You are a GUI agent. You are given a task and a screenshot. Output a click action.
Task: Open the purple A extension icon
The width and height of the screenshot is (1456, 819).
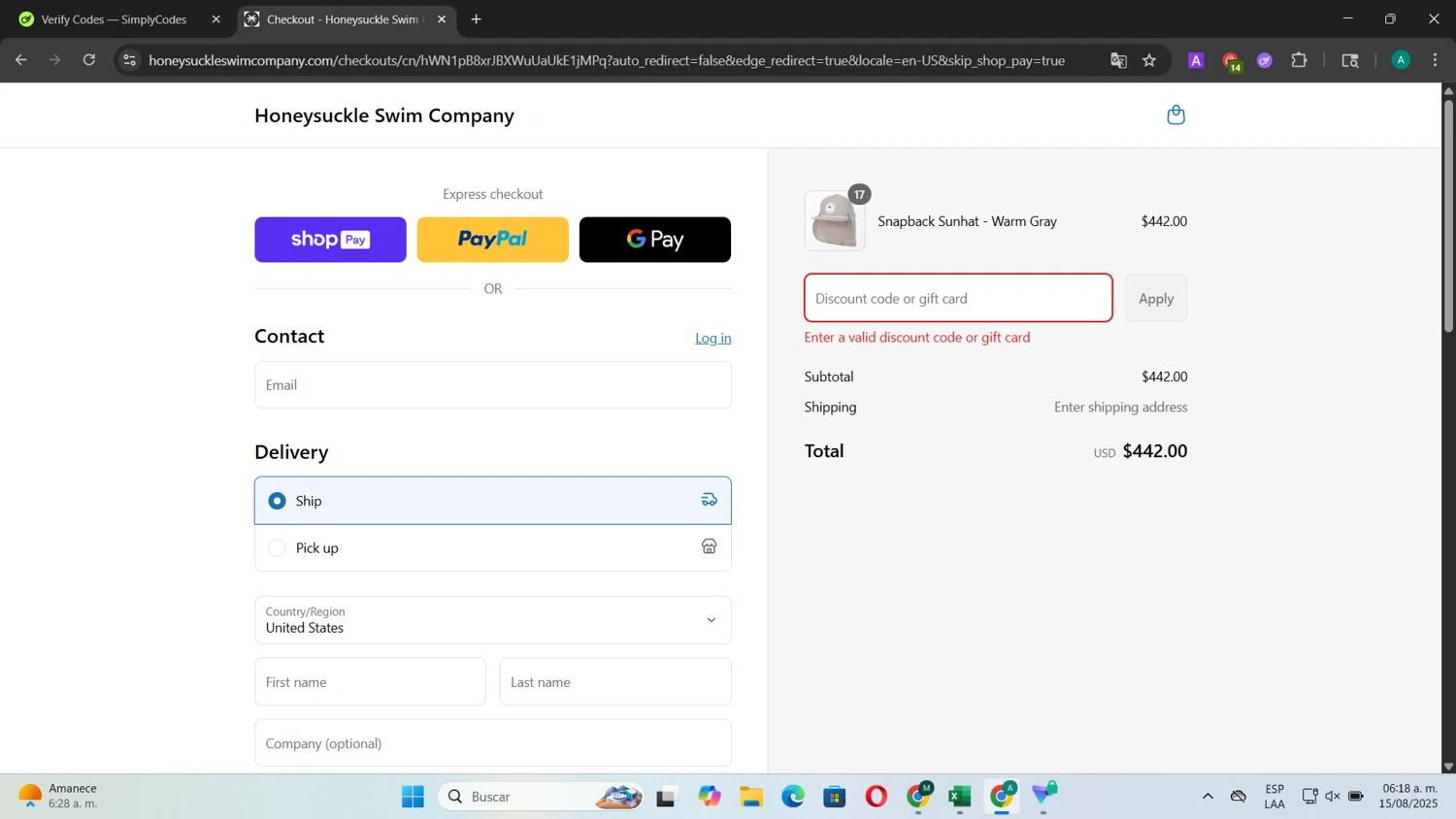(x=1196, y=60)
